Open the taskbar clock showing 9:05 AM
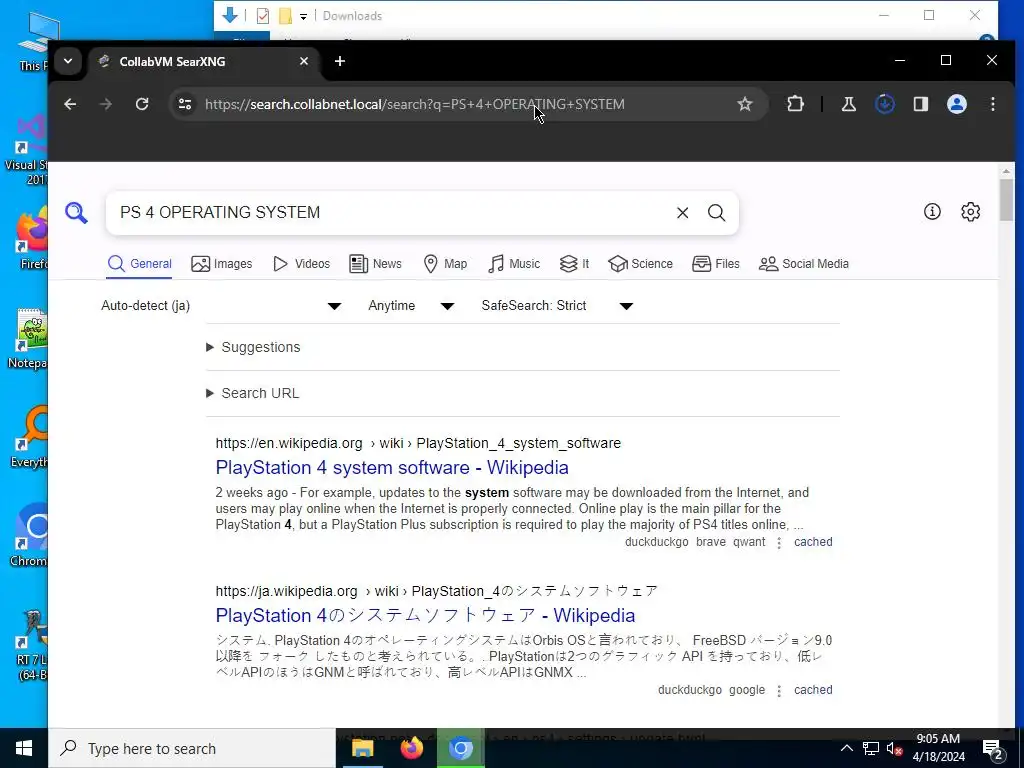The image size is (1024, 768). point(938,748)
